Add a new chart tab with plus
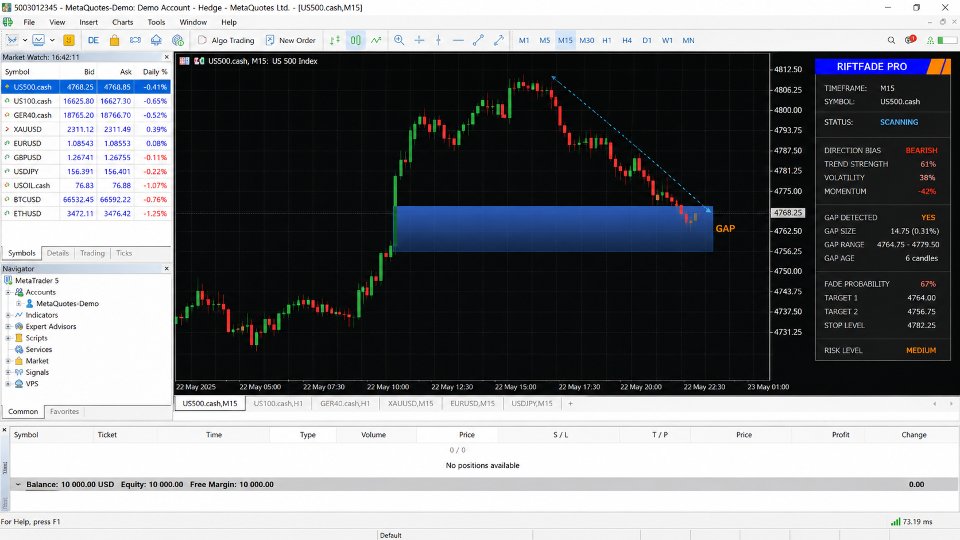The height and width of the screenshot is (540, 960). tap(570, 403)
